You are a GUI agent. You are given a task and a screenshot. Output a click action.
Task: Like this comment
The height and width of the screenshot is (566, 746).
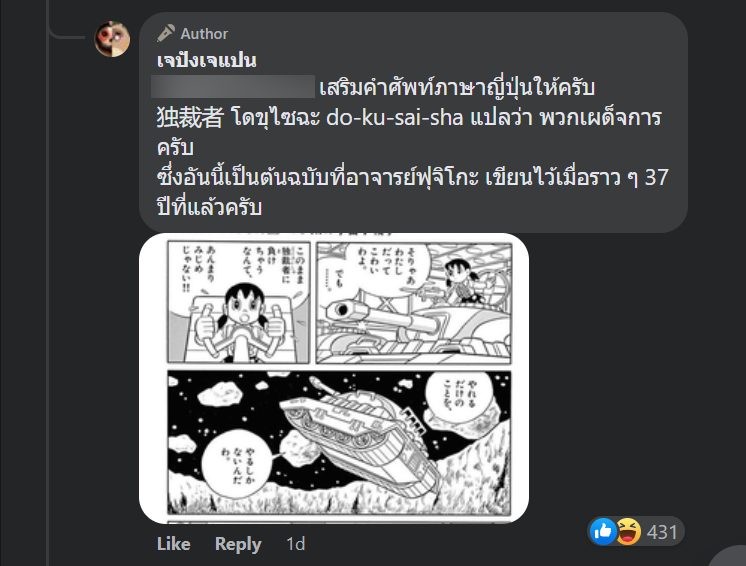point(174,544)
